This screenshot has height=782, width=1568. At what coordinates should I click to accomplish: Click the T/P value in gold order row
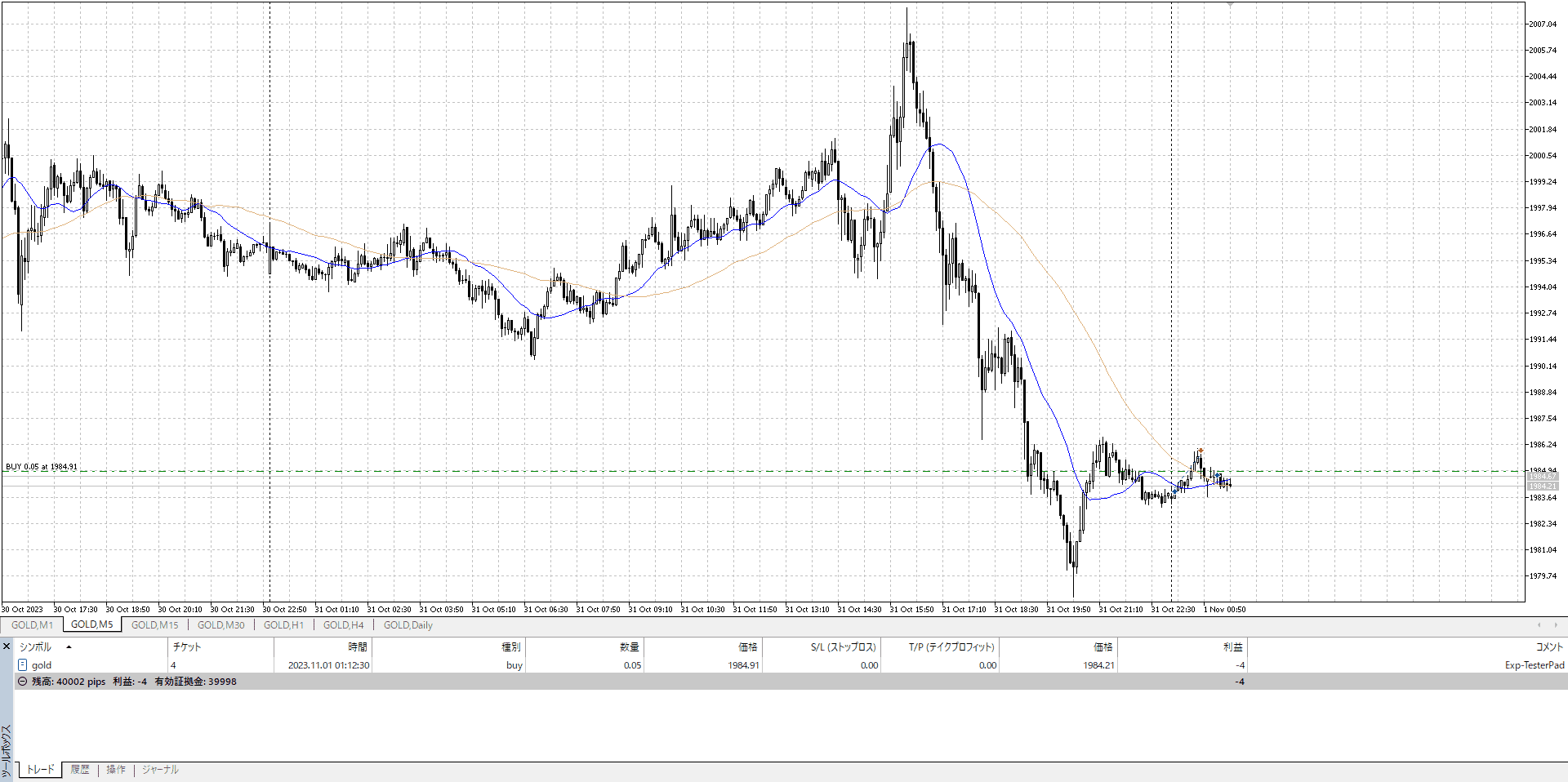987,665
